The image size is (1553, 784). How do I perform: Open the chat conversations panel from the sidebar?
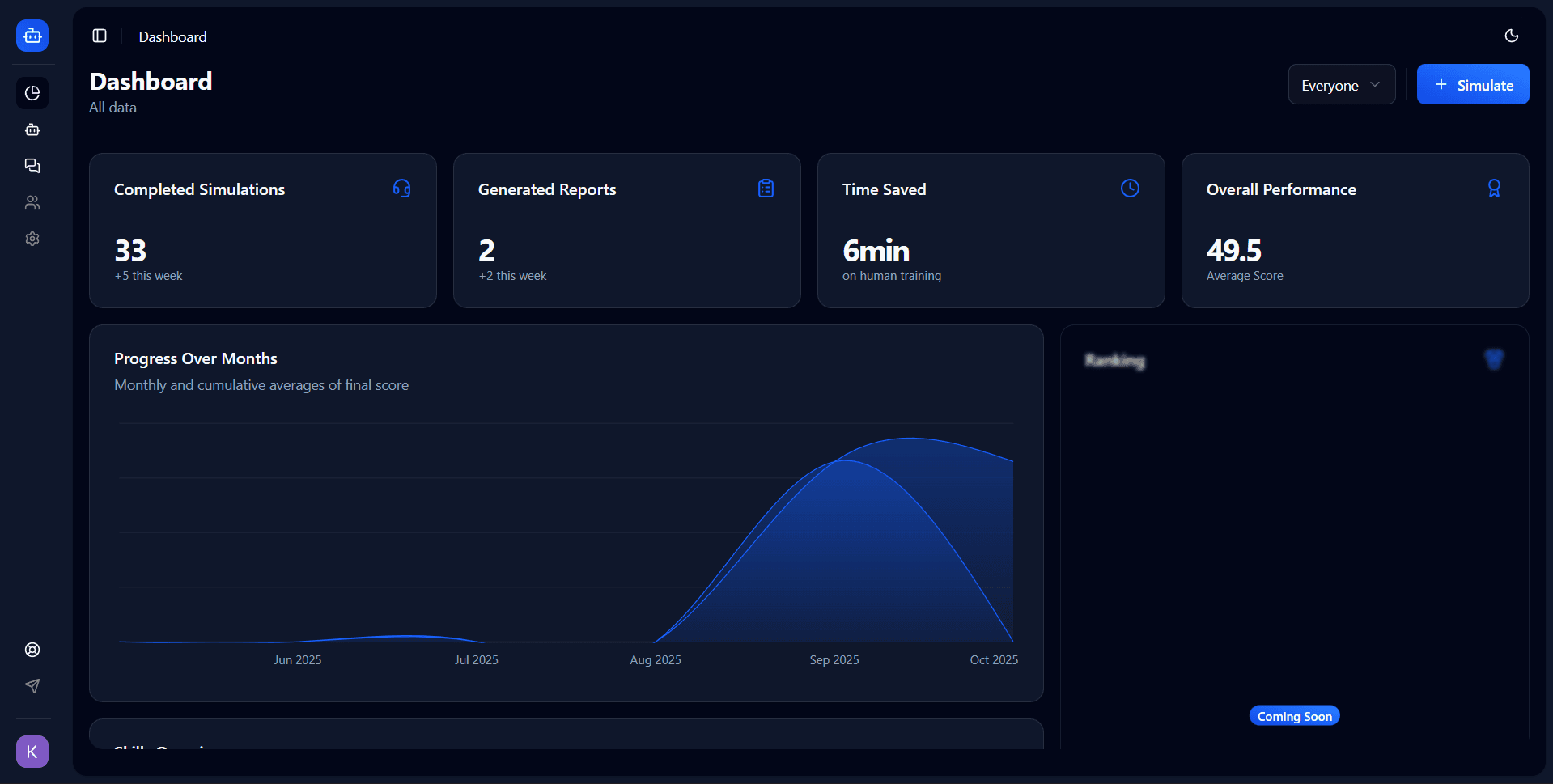pyautogui.click(x=32, y=166)
